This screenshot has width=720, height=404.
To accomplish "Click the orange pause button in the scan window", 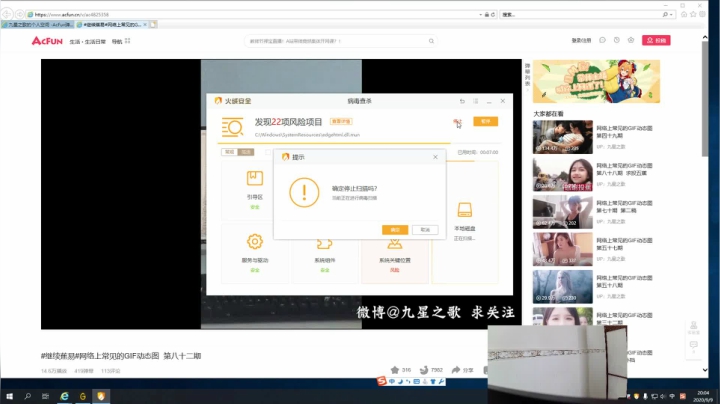I will coord(485,121).
